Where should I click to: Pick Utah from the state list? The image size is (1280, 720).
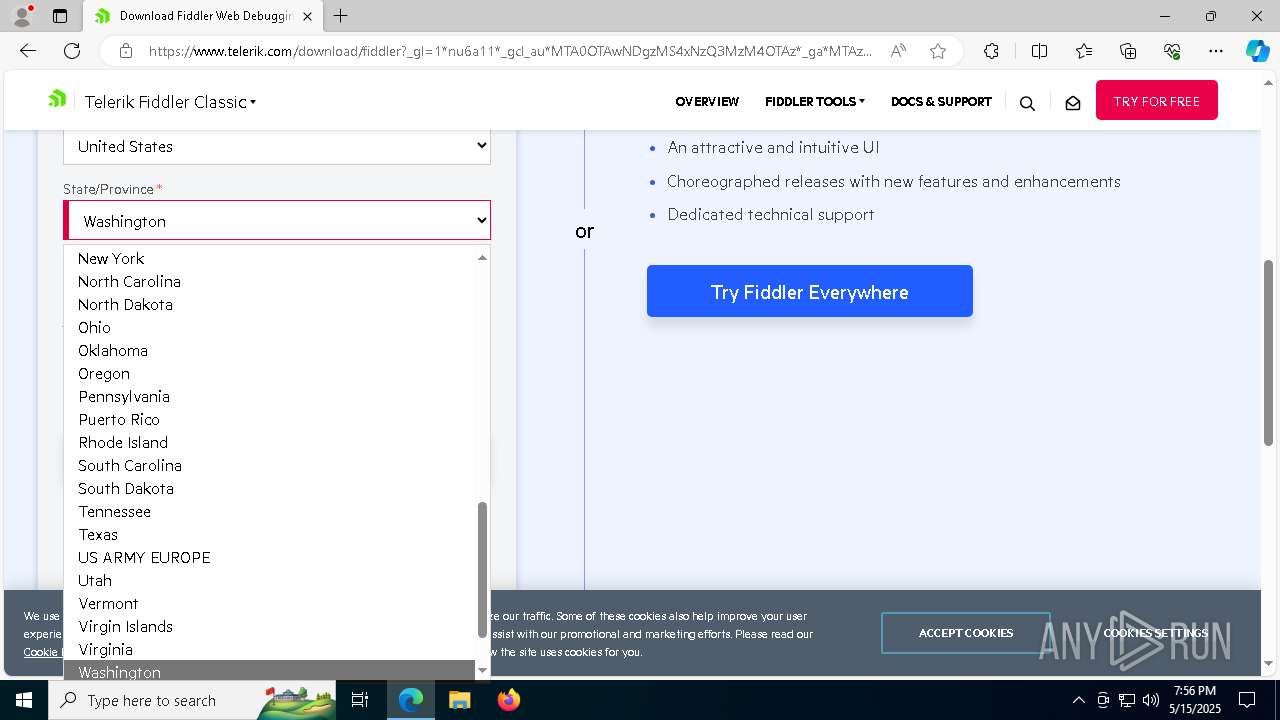pyautogui.click(x=270, y=580)
